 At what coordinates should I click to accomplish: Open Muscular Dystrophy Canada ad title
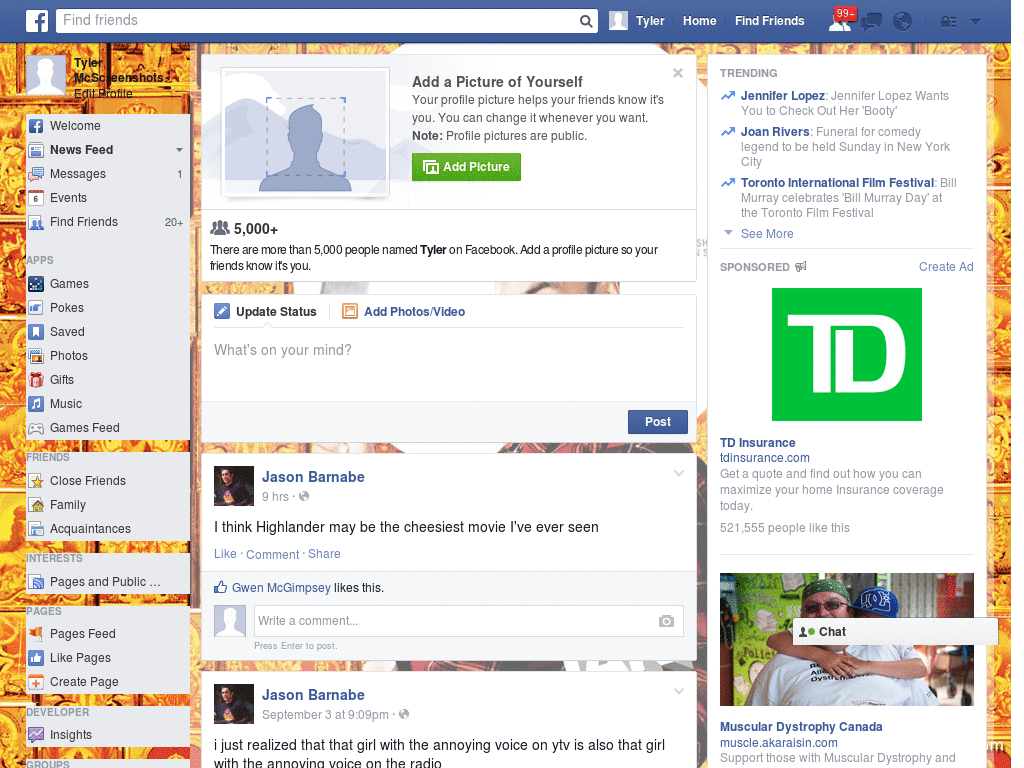pyautogui.click(x=801, y=727)
